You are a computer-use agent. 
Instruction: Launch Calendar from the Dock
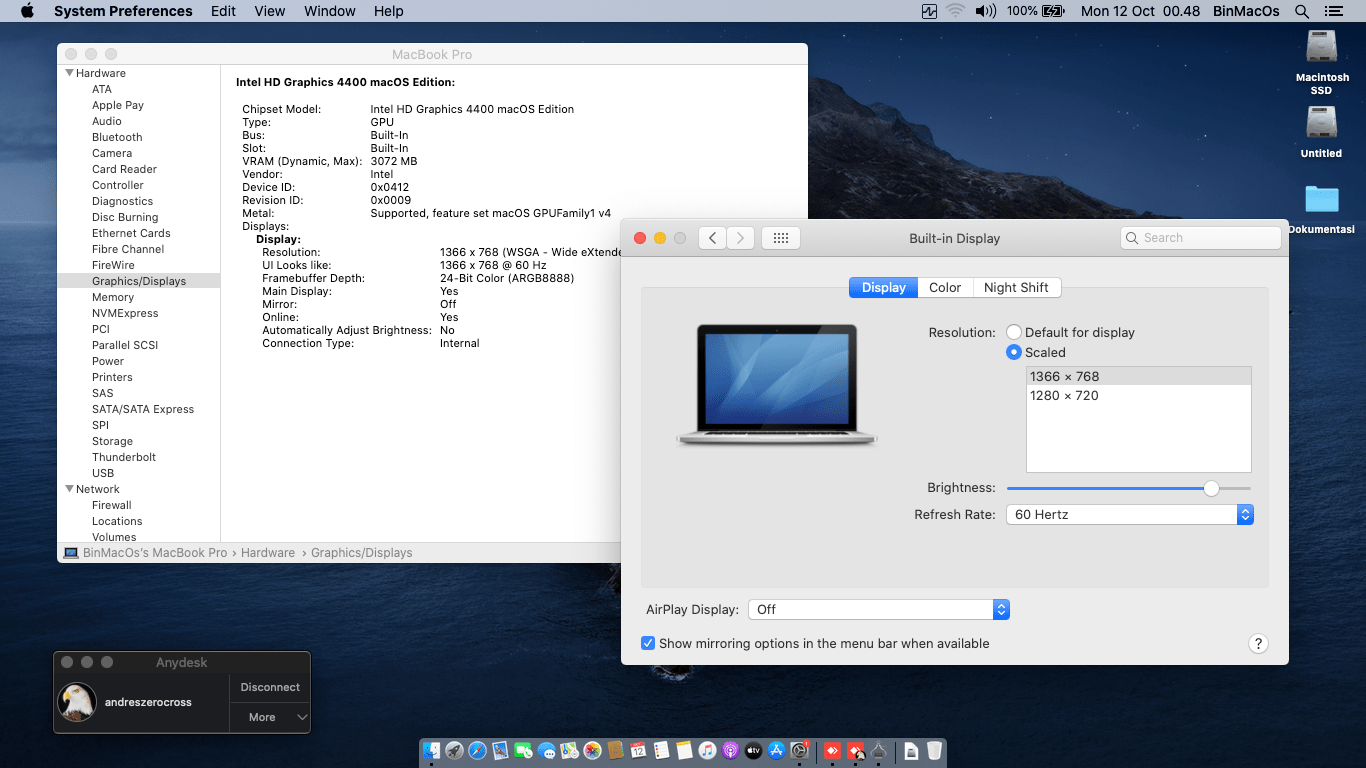pos(637,750)
